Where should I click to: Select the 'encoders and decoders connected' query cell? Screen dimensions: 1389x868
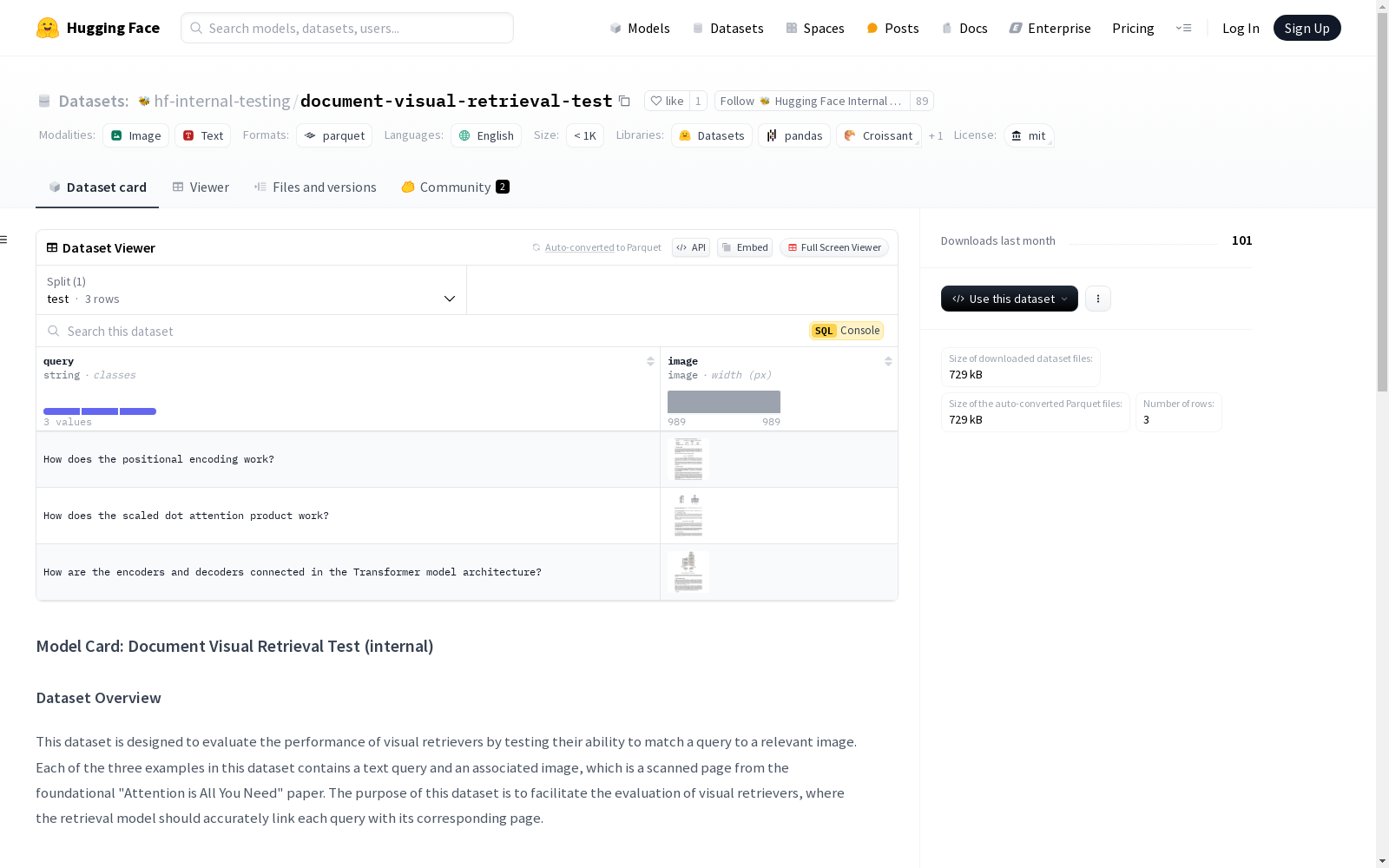coord(348,572)
